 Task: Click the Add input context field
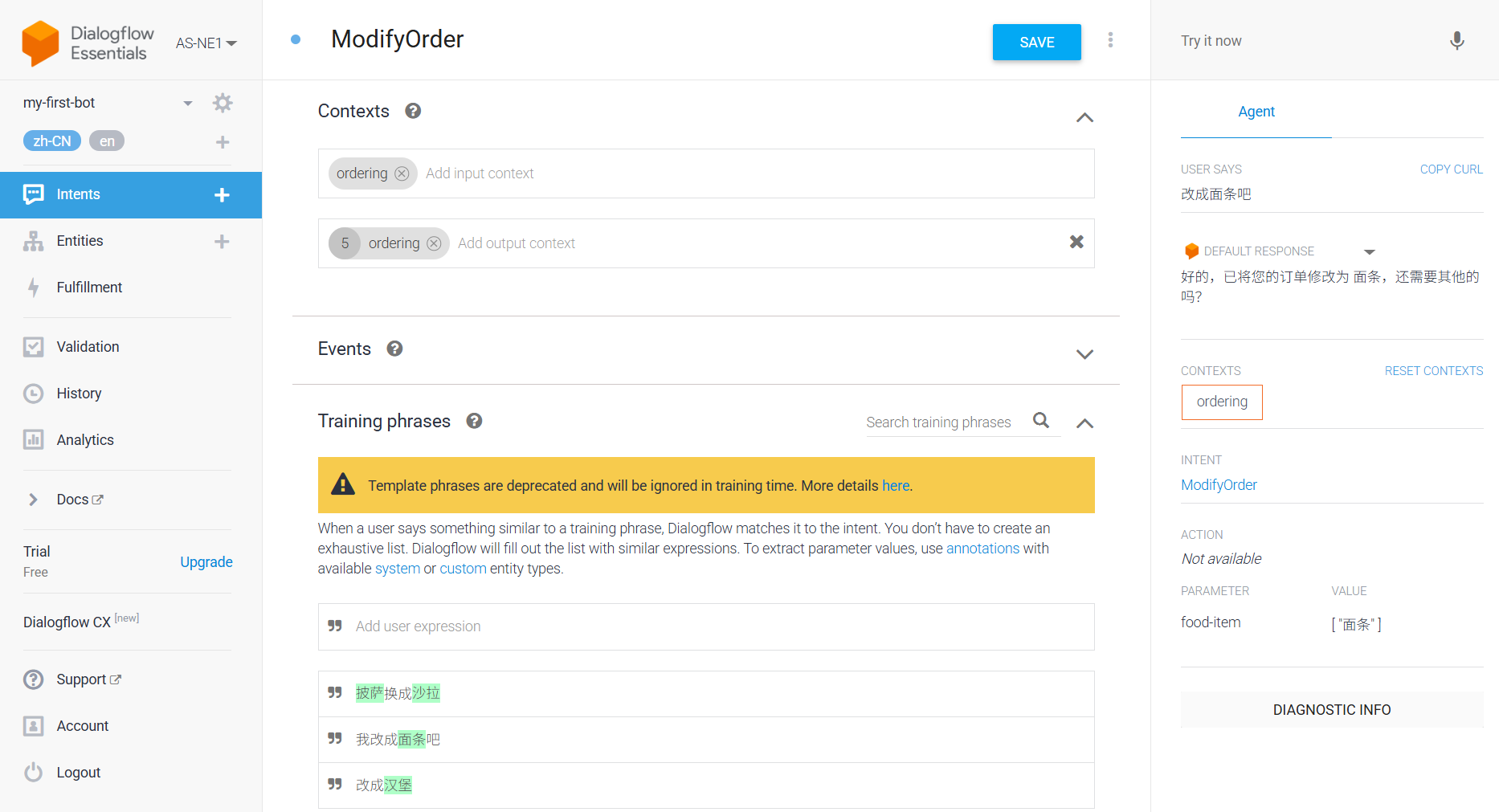pos(480,173)
